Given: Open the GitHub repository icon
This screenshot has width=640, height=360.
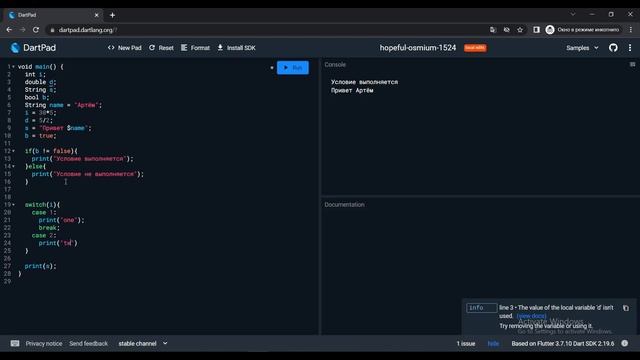Looking at the screenshot, I should click(x=613, y=48).
